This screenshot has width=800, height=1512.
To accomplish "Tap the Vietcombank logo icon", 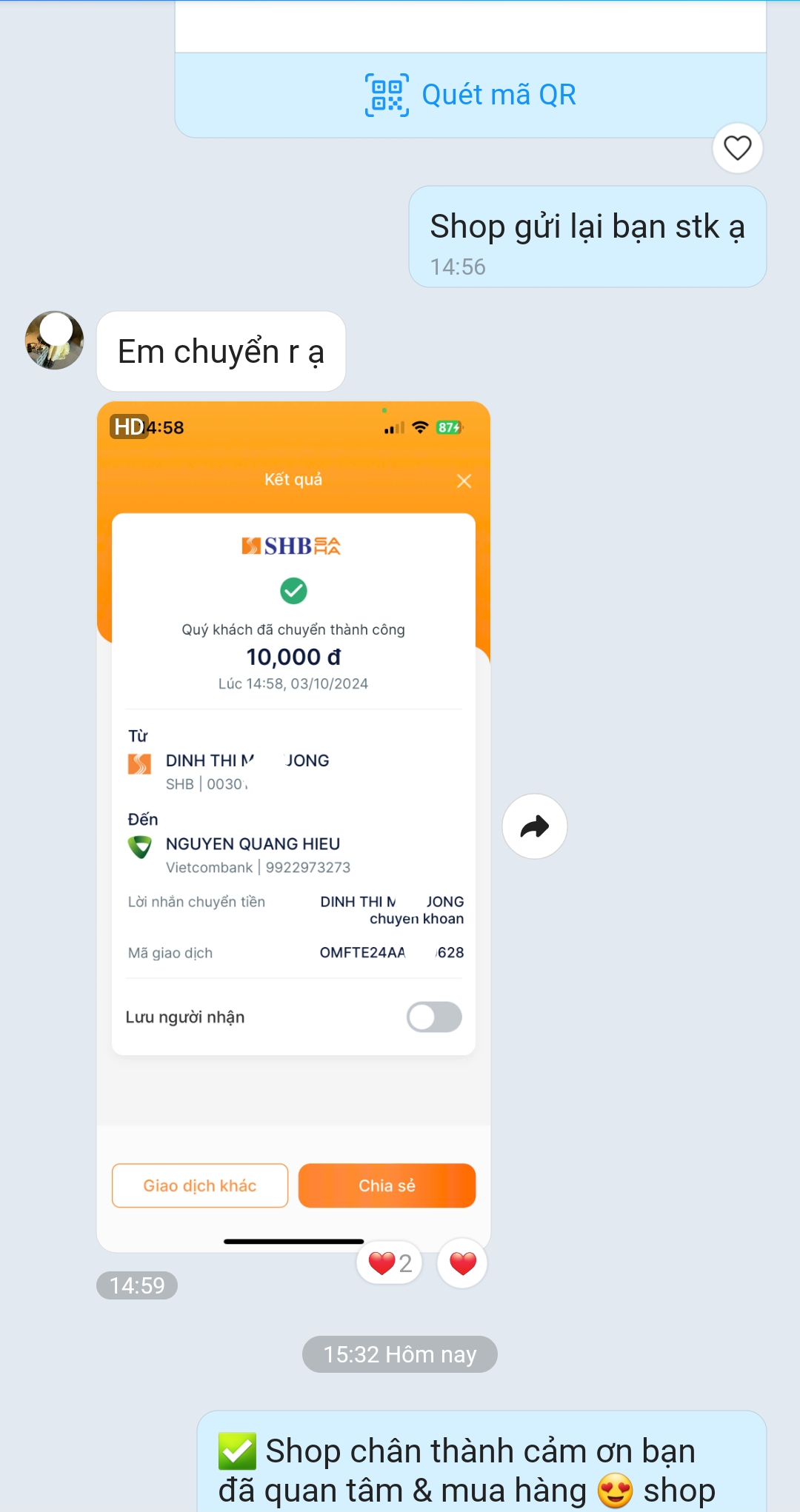I will (x=139, y=846).
